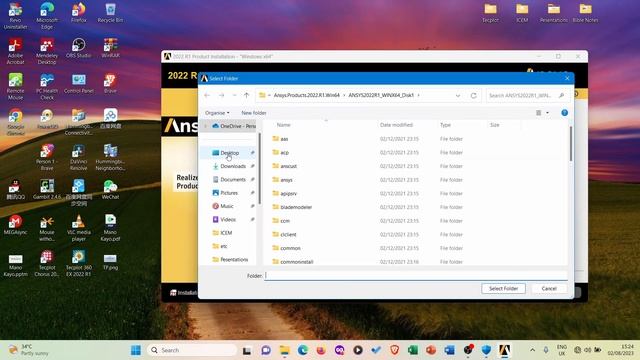
Task: Open File Explorer from taskbar
Action: point(284,350)
